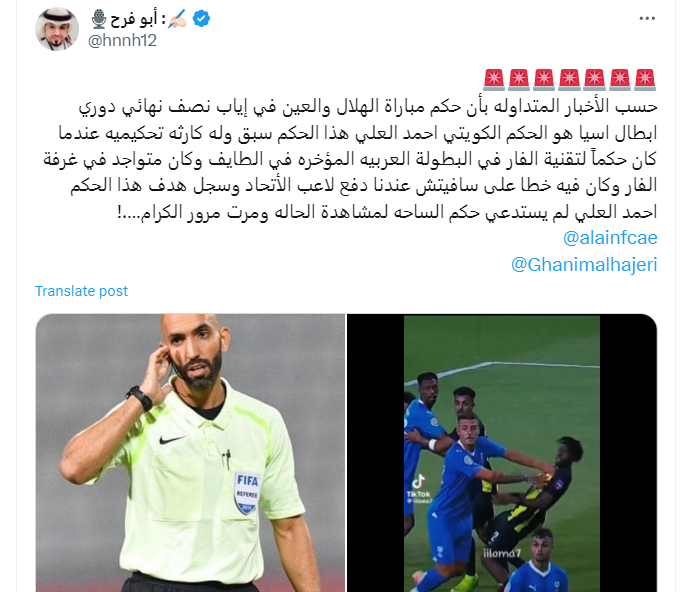The width and height of the screenshot is (684, 592).
Task: Open the @alainfcae mention
Action: pyautogui.click(x=610, y=238)
